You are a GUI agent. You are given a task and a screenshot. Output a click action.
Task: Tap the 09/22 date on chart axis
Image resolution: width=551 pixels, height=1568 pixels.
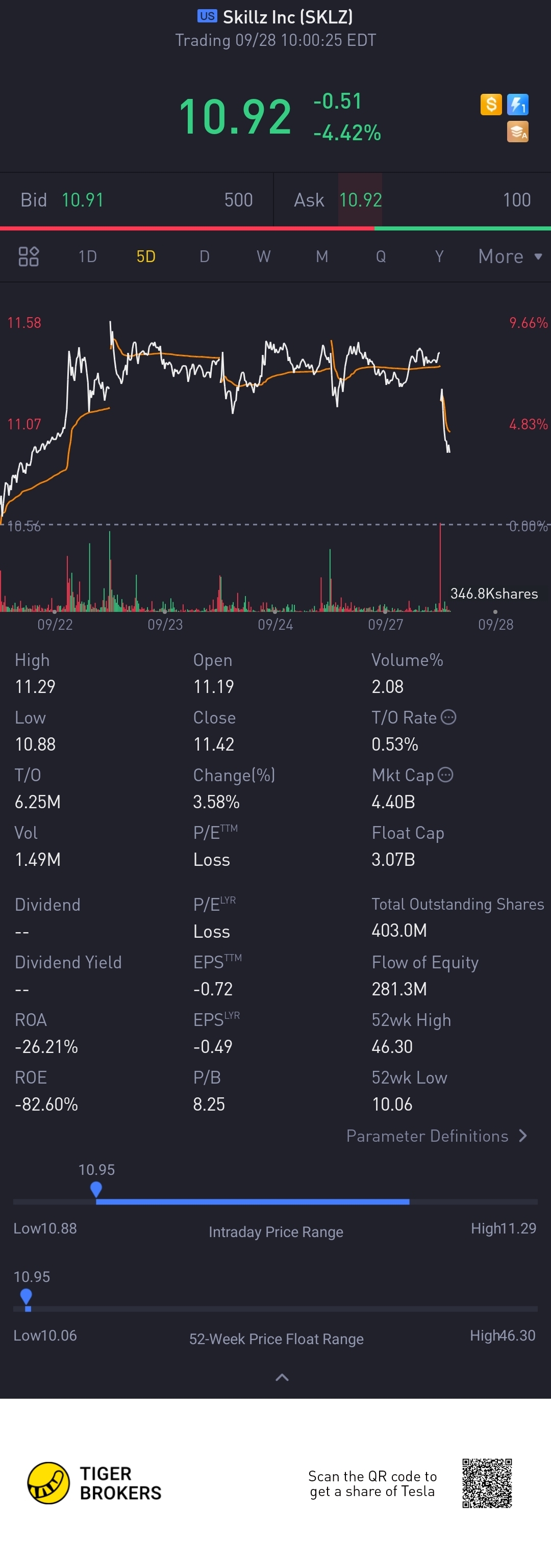pyautogui.click(x=55, y=625)
